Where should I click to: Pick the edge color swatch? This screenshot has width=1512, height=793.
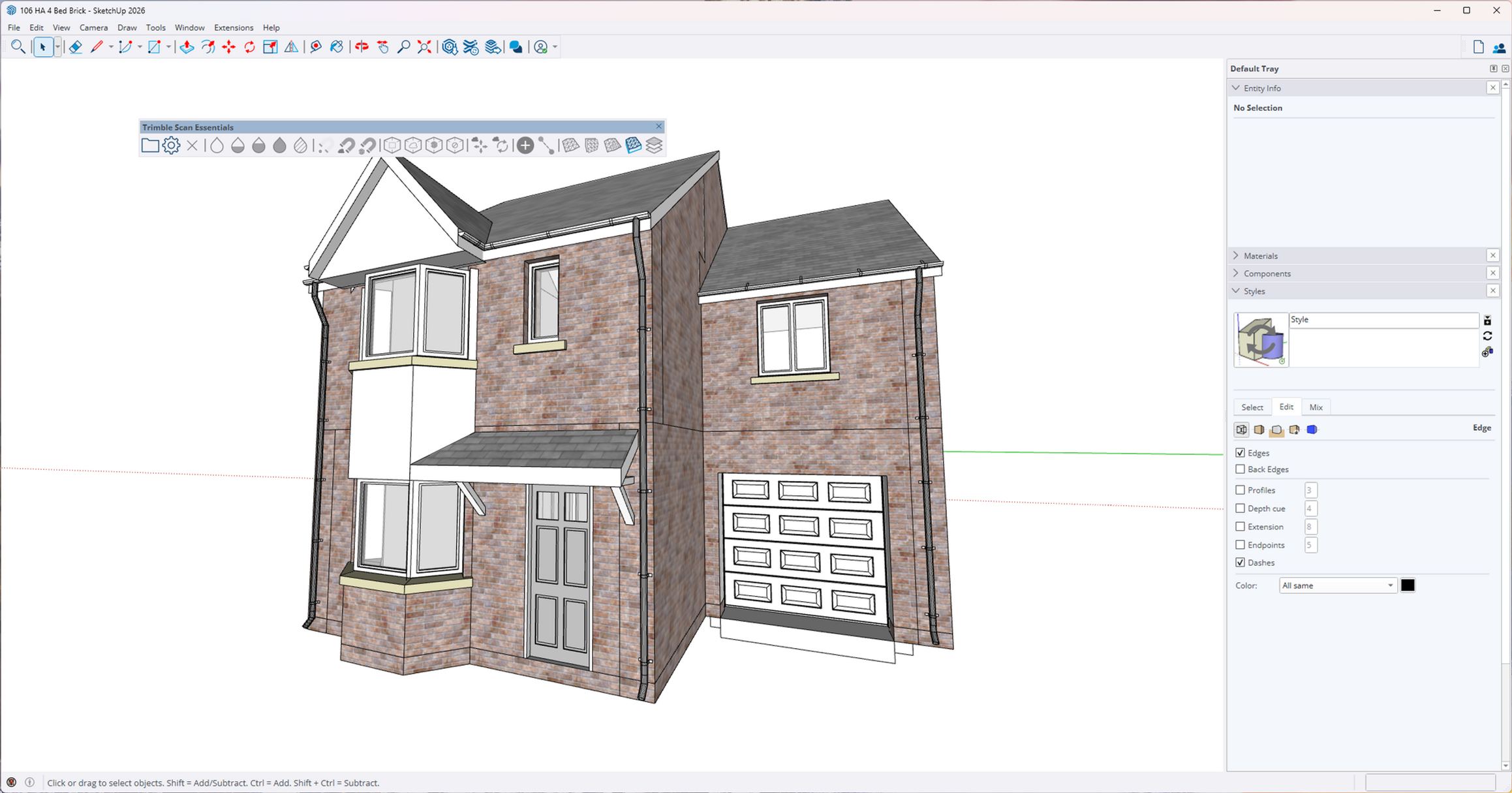point(1408,585)
